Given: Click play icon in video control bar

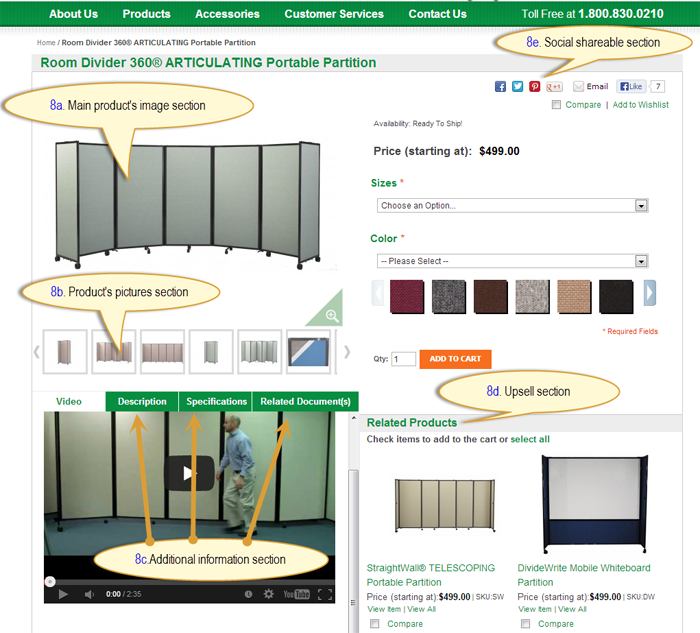Looking at the screenshot, I should pyautogui.click(x=63, y=594).
